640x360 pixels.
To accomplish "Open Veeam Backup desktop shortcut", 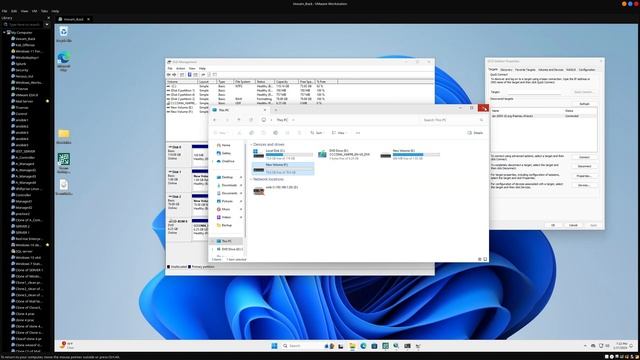I will (x=64, y=163).
